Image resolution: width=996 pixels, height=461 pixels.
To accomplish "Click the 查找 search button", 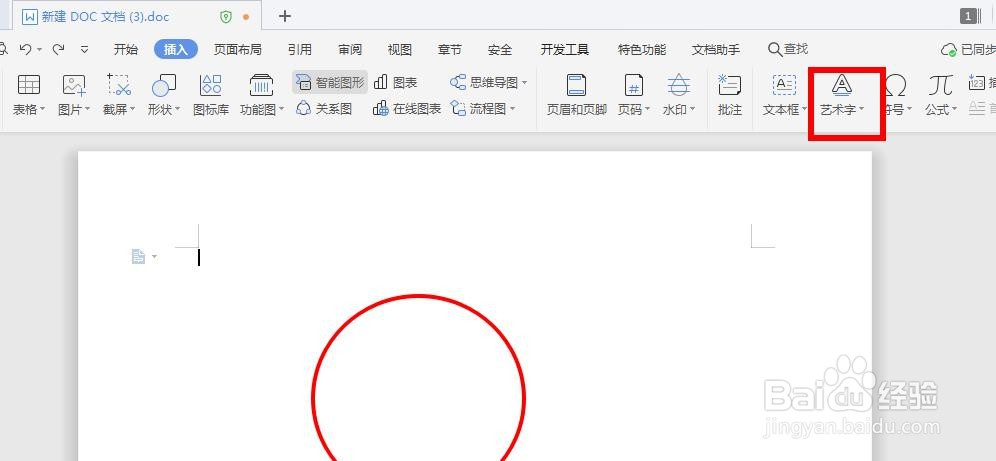I will tap(788, 49).
